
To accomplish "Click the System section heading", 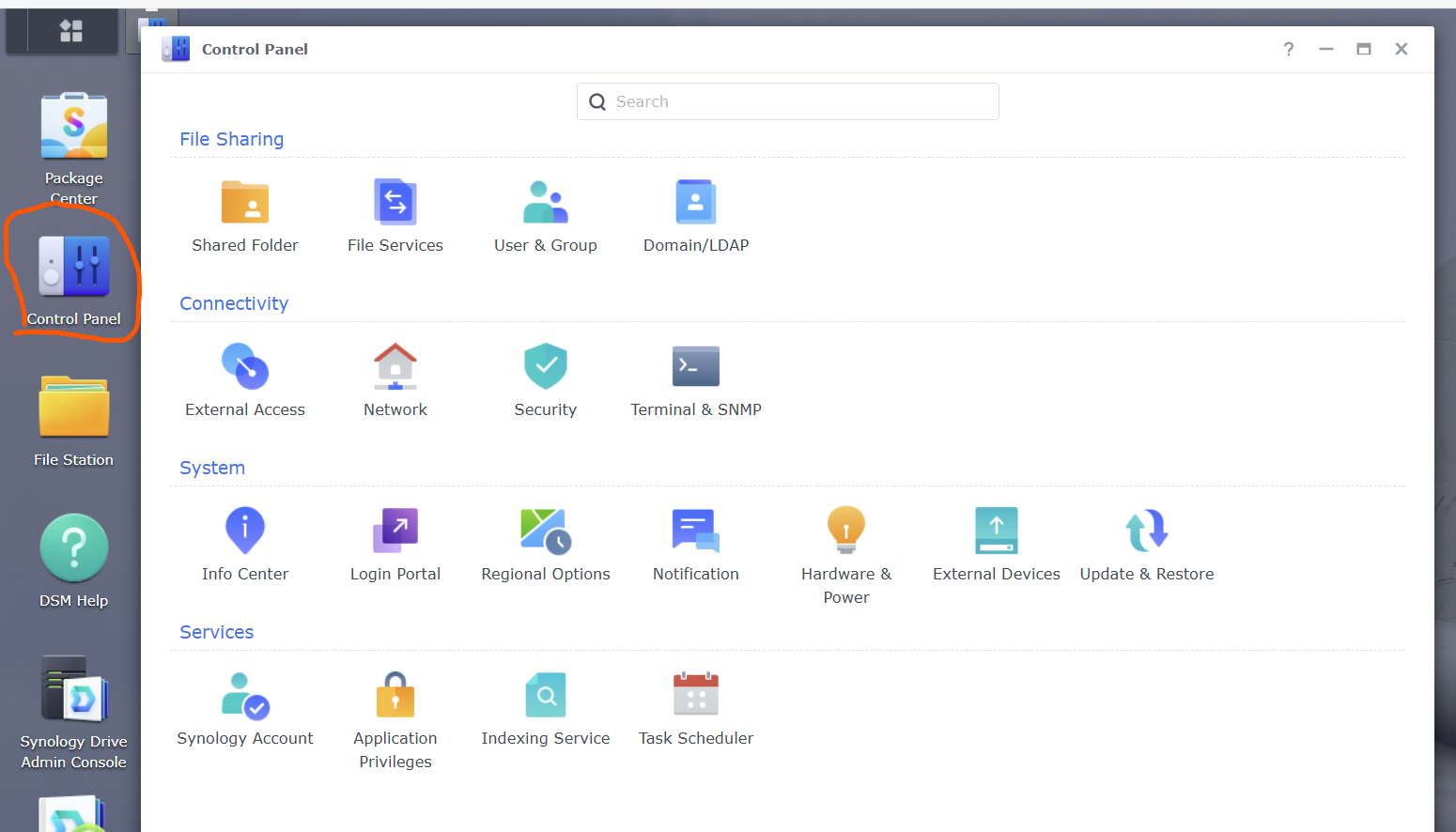I will [212, 468].
